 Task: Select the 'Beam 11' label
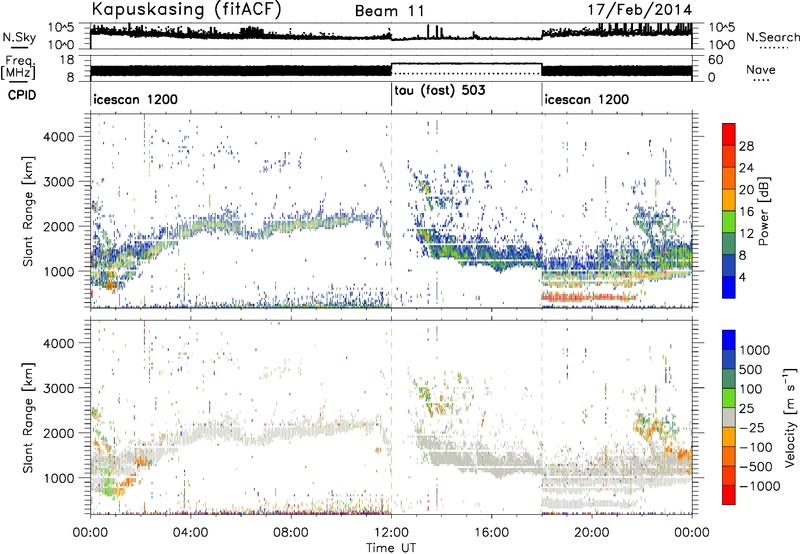coord(390,11)
